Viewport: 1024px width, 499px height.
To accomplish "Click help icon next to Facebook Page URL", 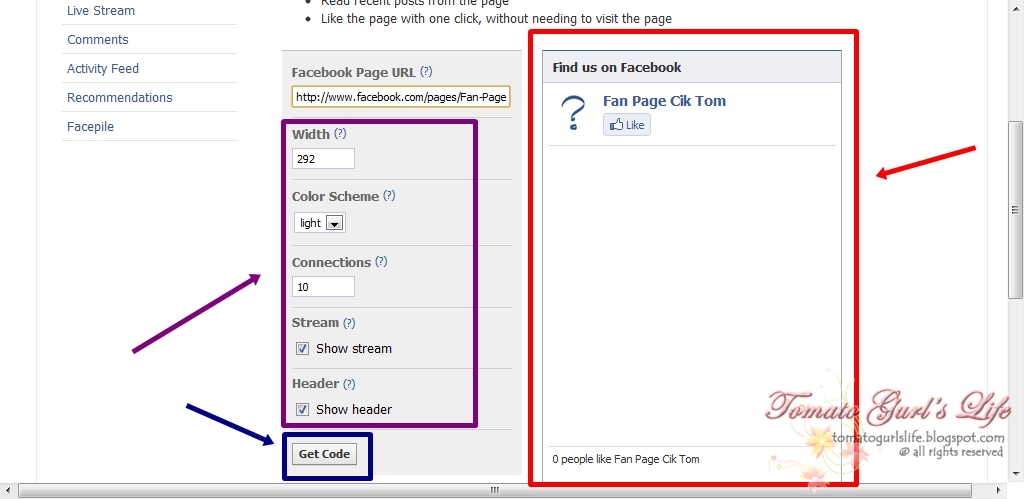I will pos(426,71).
